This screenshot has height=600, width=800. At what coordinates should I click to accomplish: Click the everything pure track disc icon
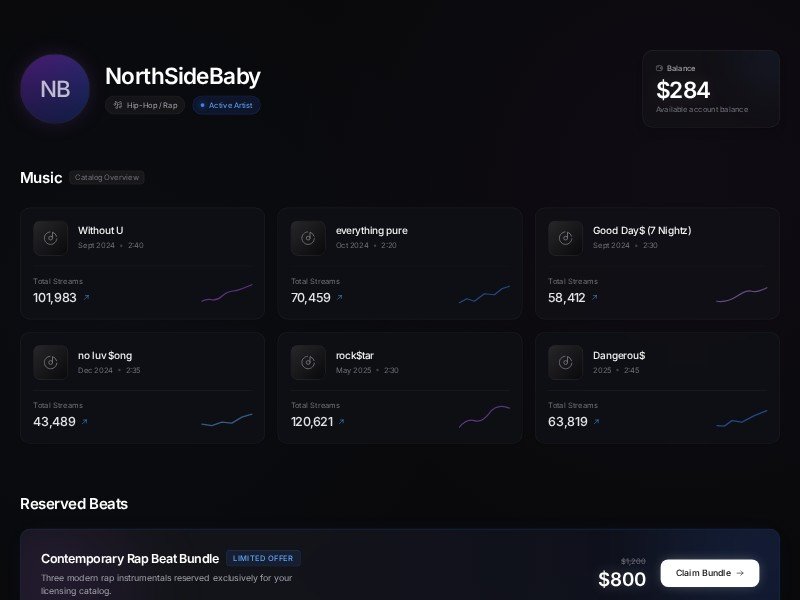pyautogui.click(x=308, y=238)
